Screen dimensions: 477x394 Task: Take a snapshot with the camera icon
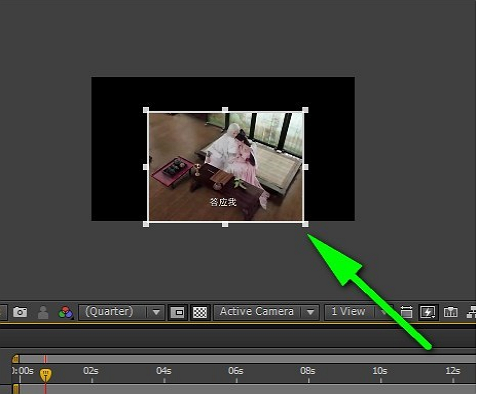pyautogui.click(x=20, y=312)
